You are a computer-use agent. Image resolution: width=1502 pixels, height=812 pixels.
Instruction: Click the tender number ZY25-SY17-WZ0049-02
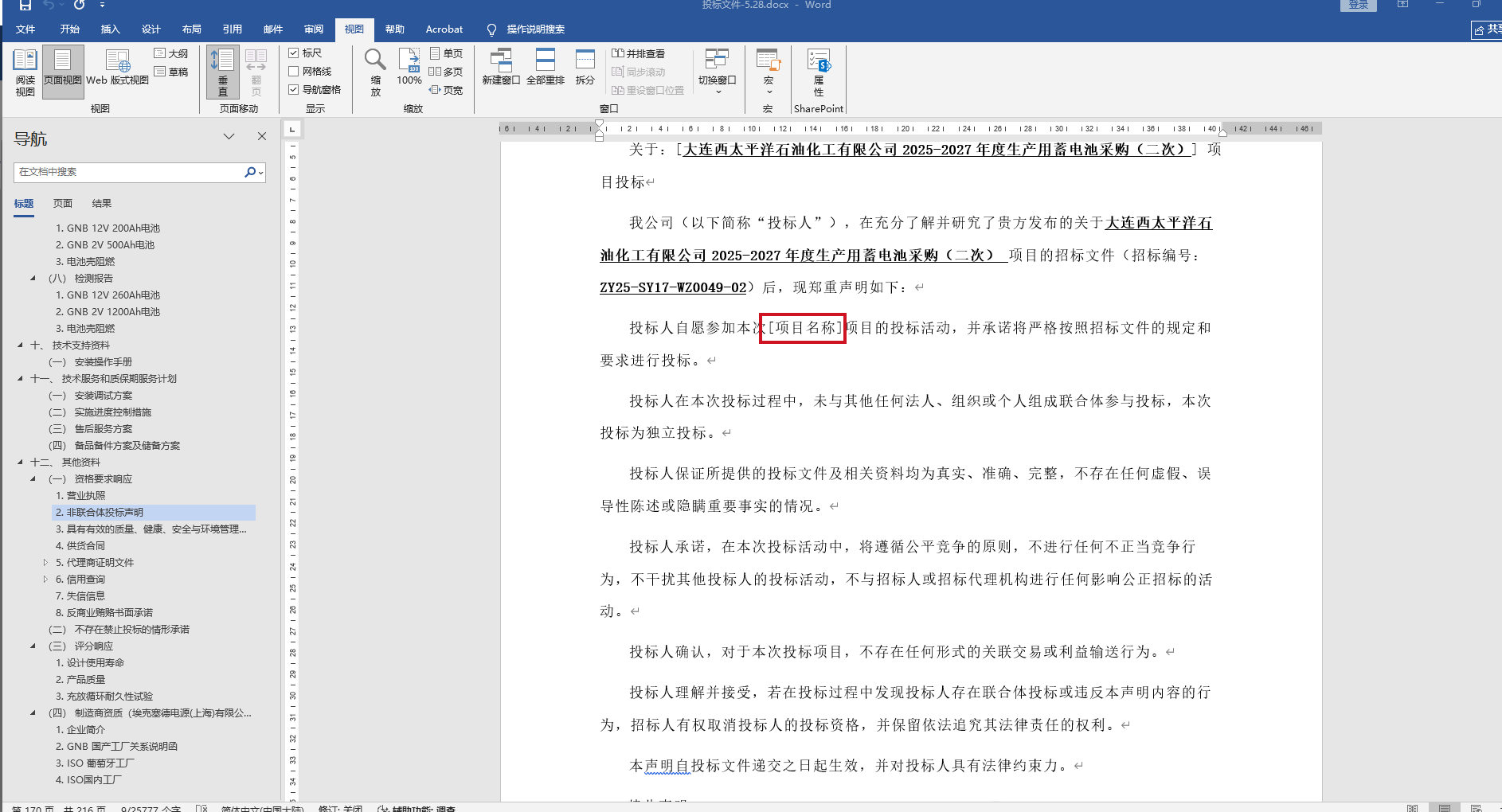[x=673, y=287]
